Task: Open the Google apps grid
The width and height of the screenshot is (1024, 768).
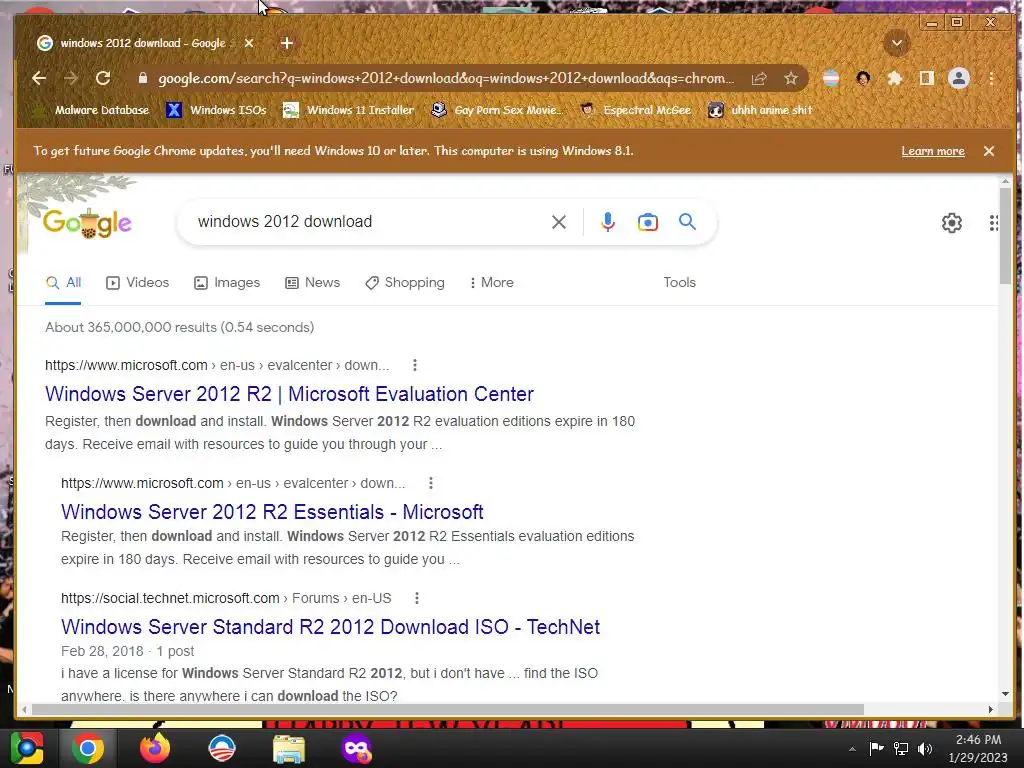Action: [993, 223]
